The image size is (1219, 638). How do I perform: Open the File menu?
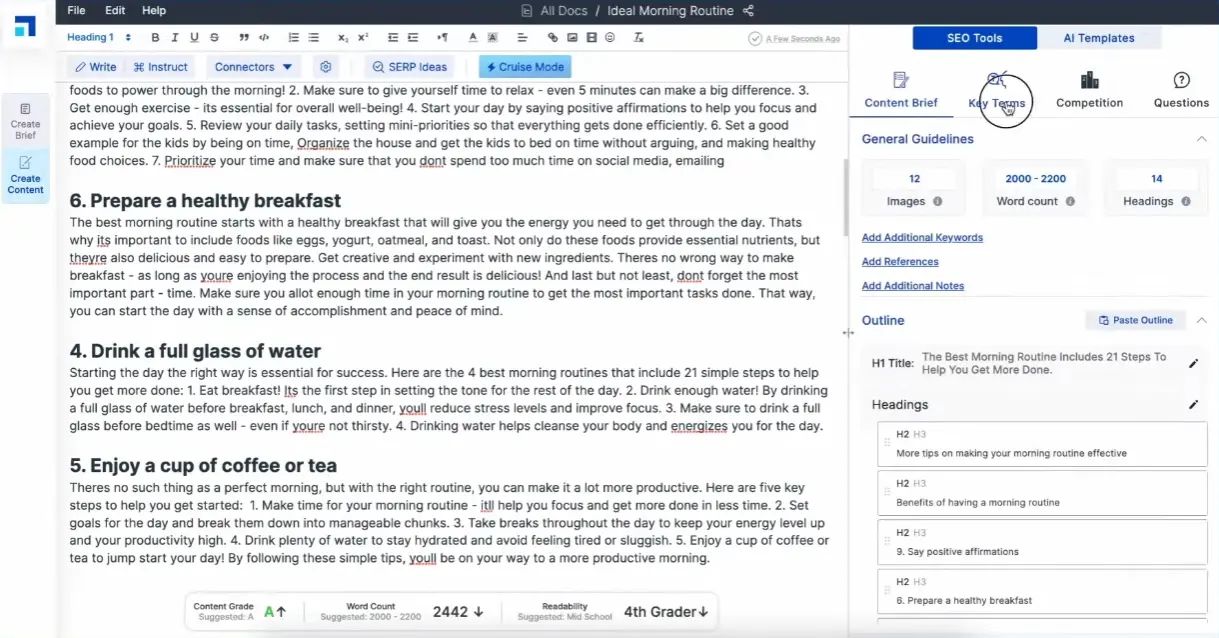point(76,10)
